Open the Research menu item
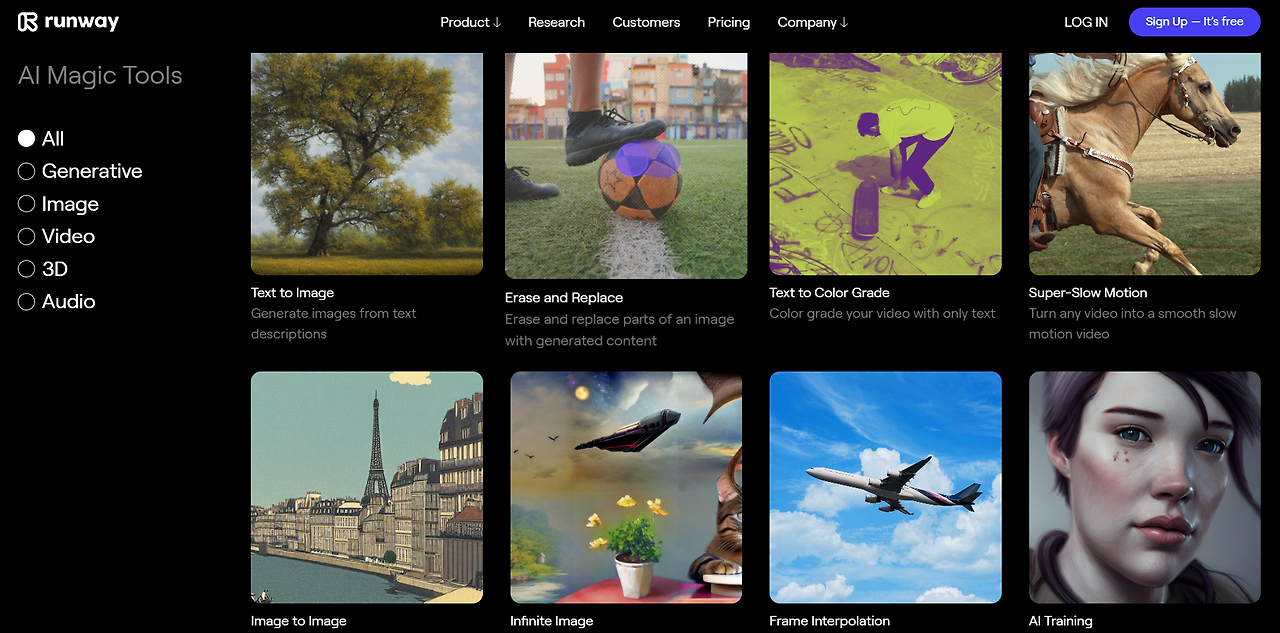 556,22
